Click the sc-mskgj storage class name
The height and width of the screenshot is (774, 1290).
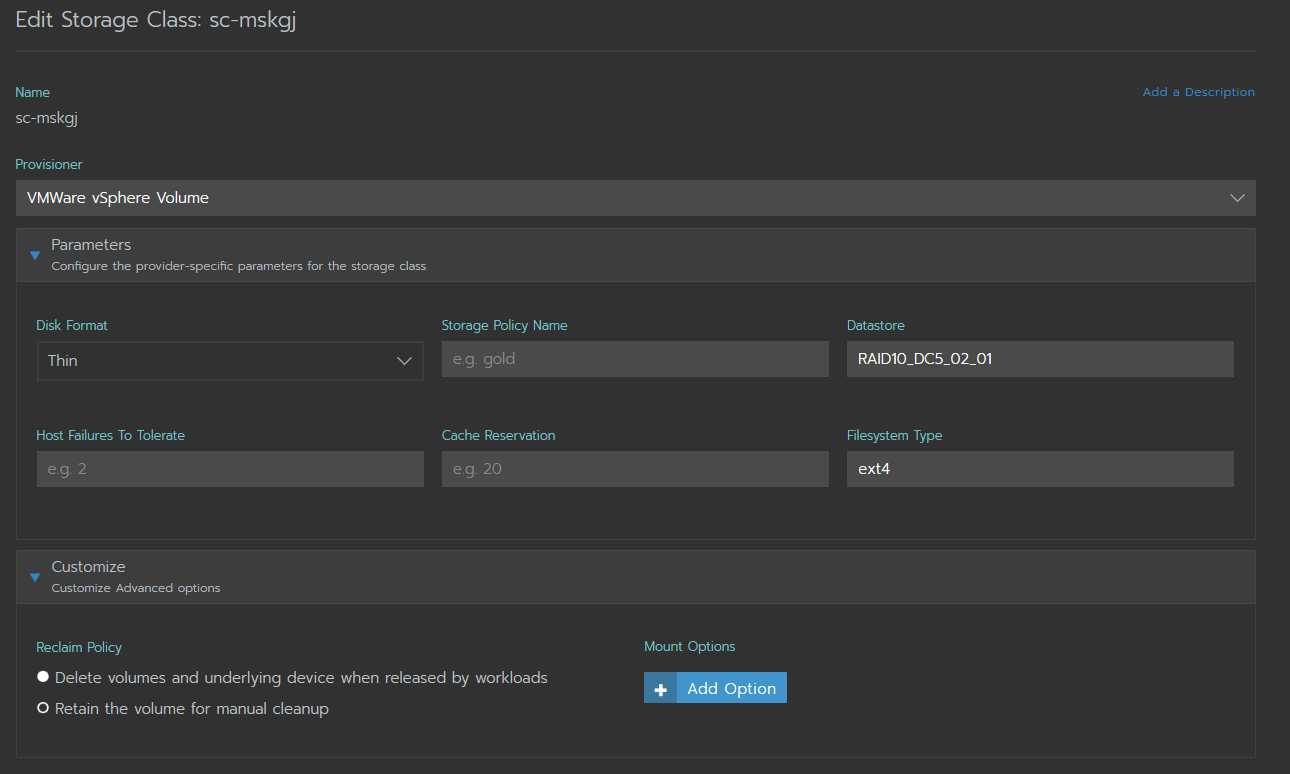(46, 117)
